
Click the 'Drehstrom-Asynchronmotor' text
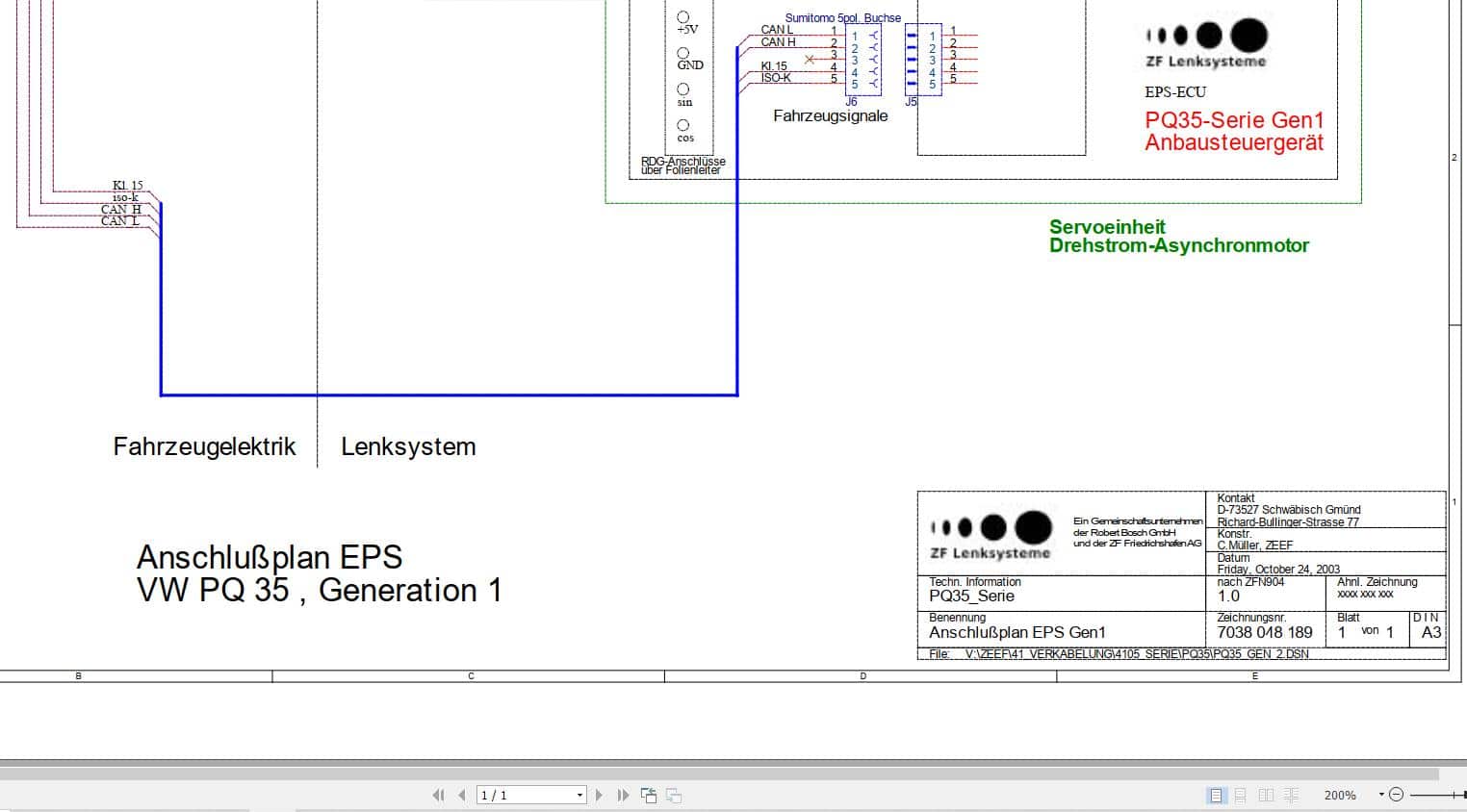1179,245
